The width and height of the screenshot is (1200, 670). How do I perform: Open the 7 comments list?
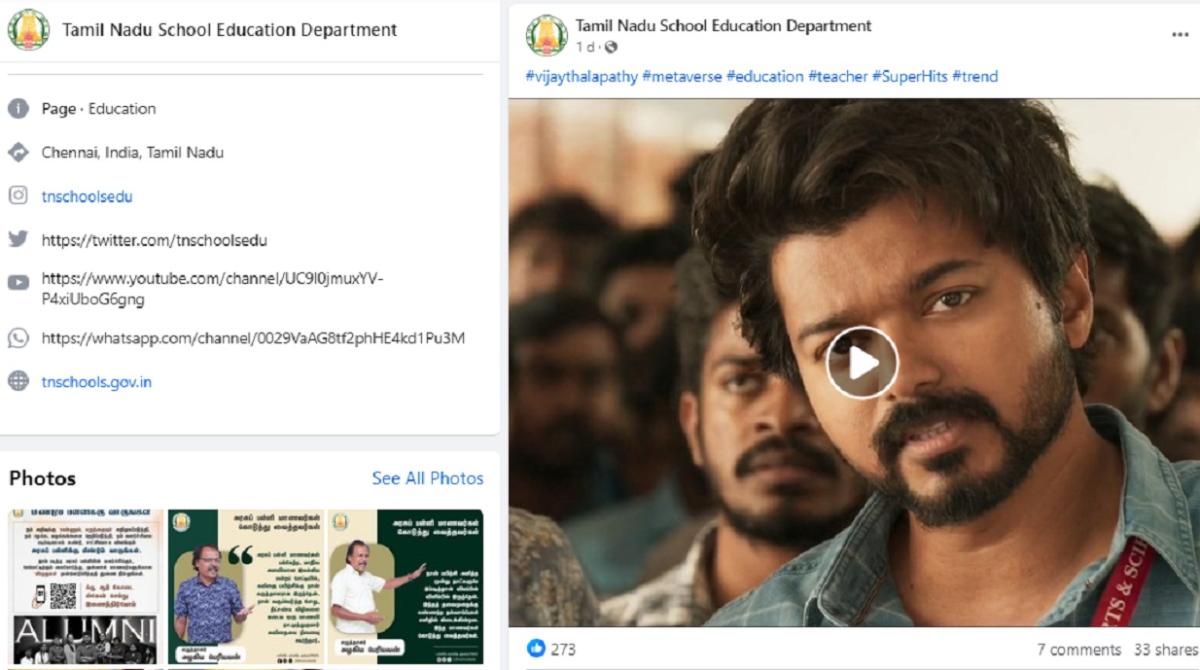click(x=1078, y=649)
